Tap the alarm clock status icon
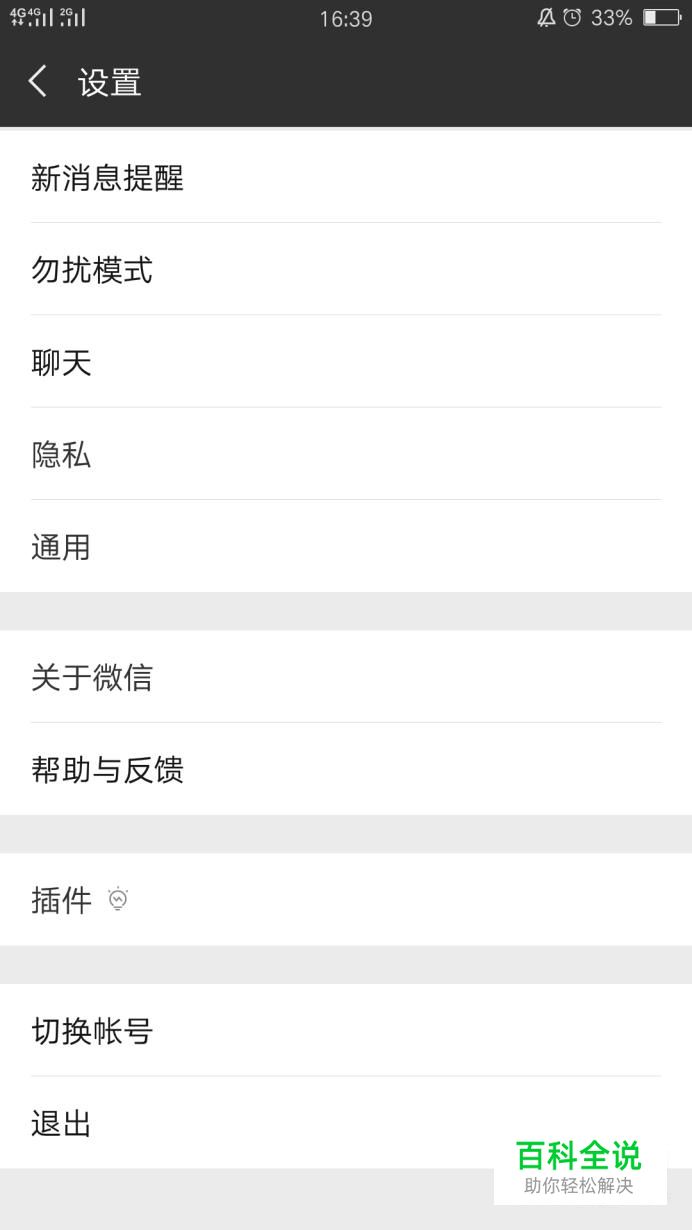Viewport: 692px width, 1230px height. click(x=572, y=18)
